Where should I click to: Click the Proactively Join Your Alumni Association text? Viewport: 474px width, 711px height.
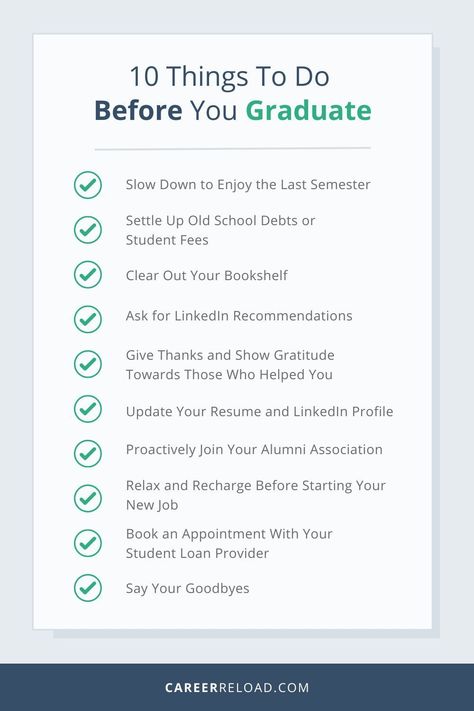[x=254, y=450]
